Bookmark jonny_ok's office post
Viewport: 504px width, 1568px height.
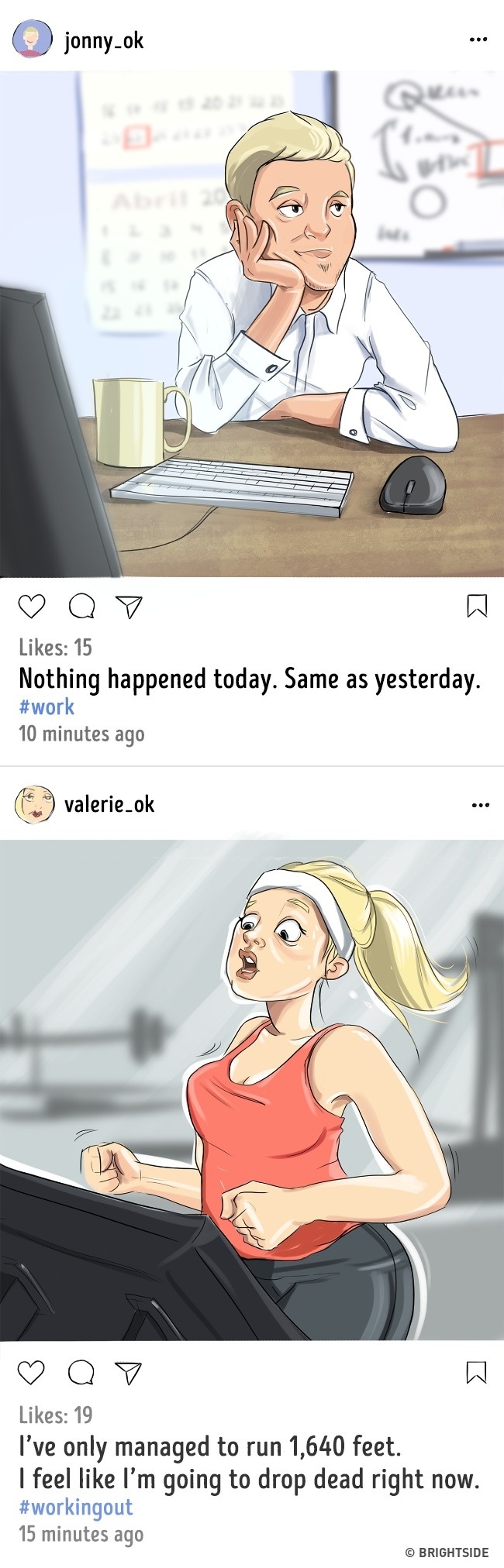[x=477, y=605]
